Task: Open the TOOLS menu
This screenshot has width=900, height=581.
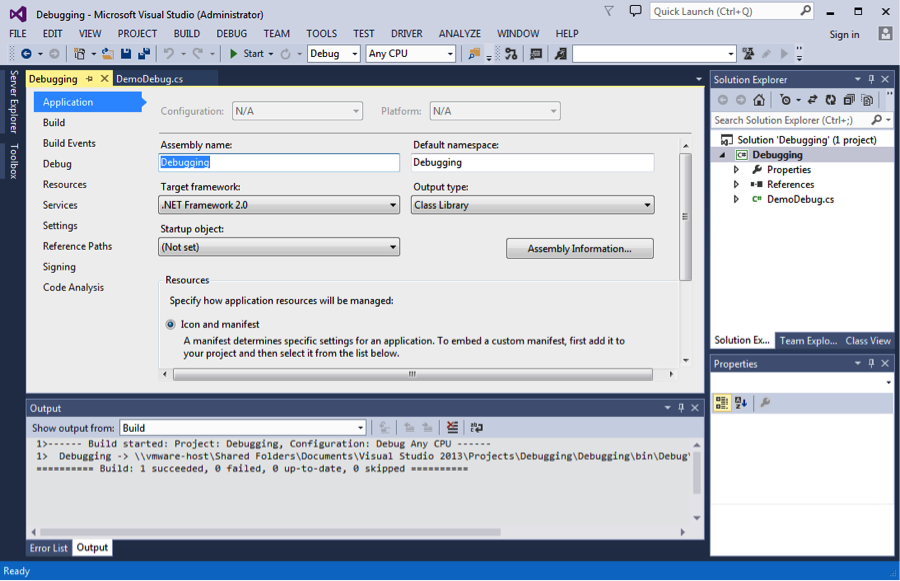Action: [x=321, y=33]
